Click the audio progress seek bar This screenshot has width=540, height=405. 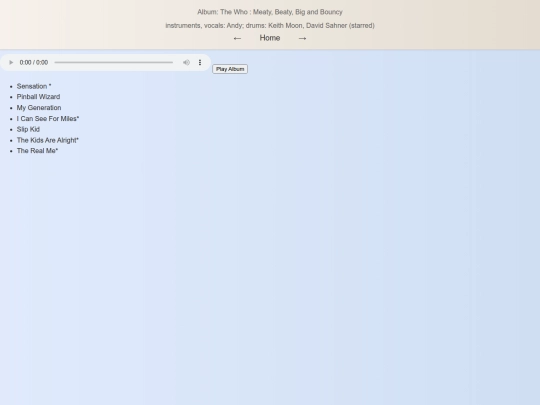pyautogui.click(x=114, y=62)
